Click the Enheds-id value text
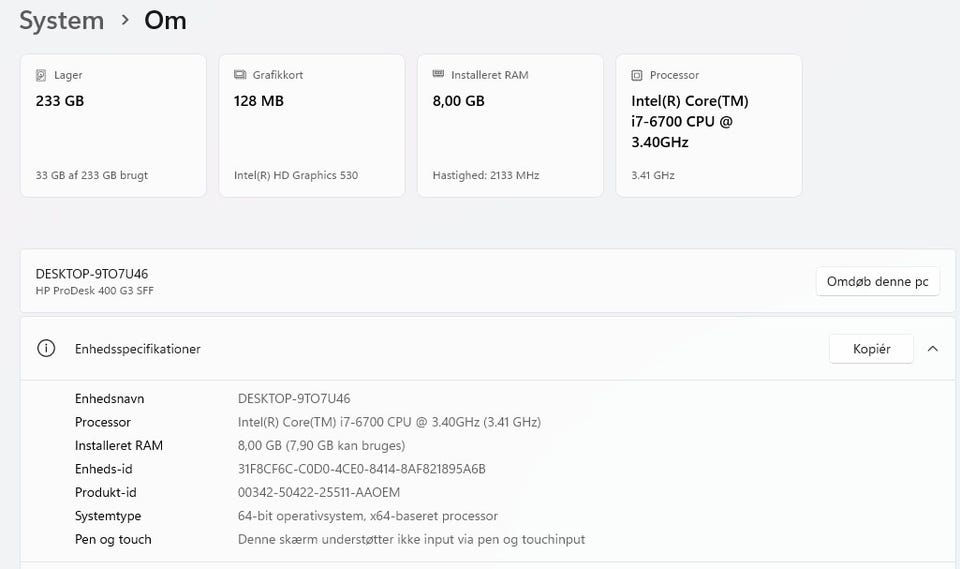The image size is (960, 569). pyautogui.click(x=362, y=469)
